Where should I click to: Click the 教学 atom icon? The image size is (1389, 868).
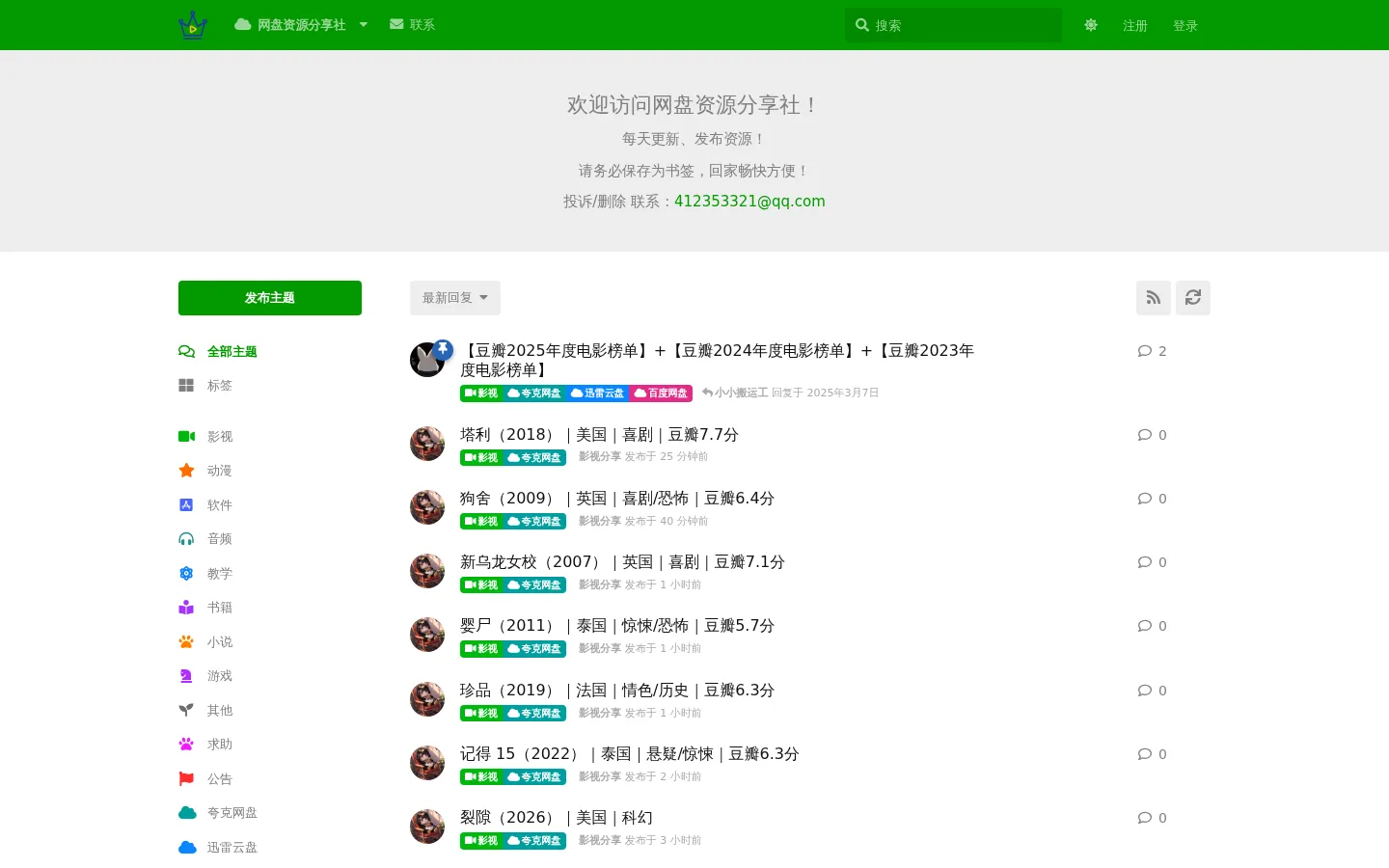(187, 574)
